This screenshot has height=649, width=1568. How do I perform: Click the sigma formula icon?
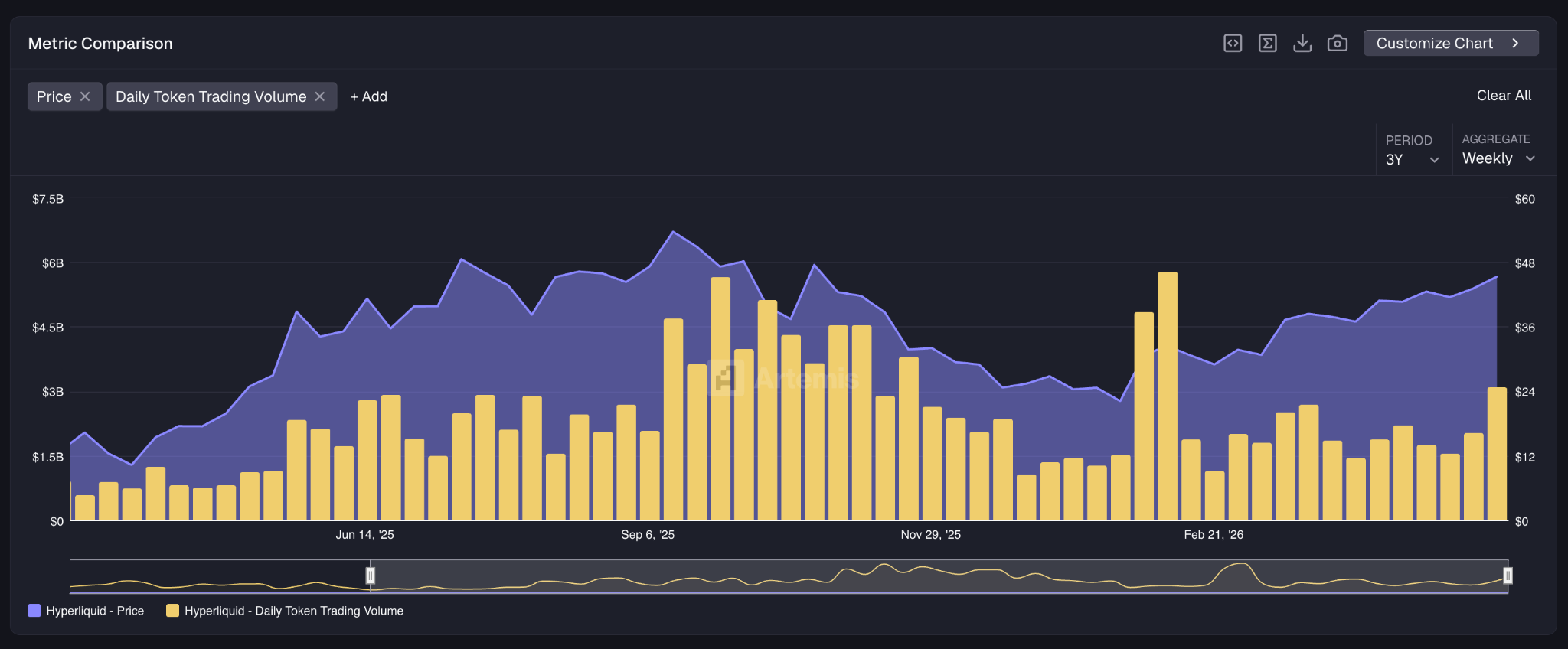tap(1268, 43)
